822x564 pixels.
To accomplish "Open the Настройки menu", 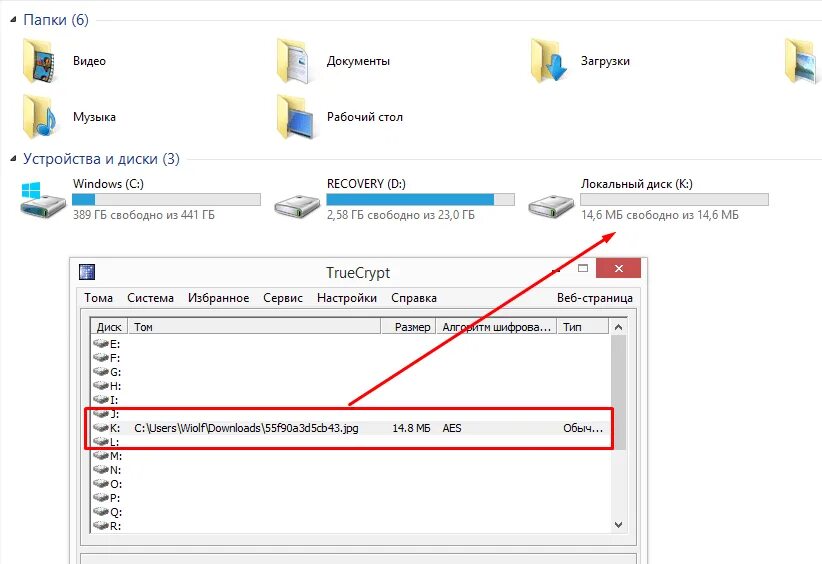I will click(x=347, y=298).
